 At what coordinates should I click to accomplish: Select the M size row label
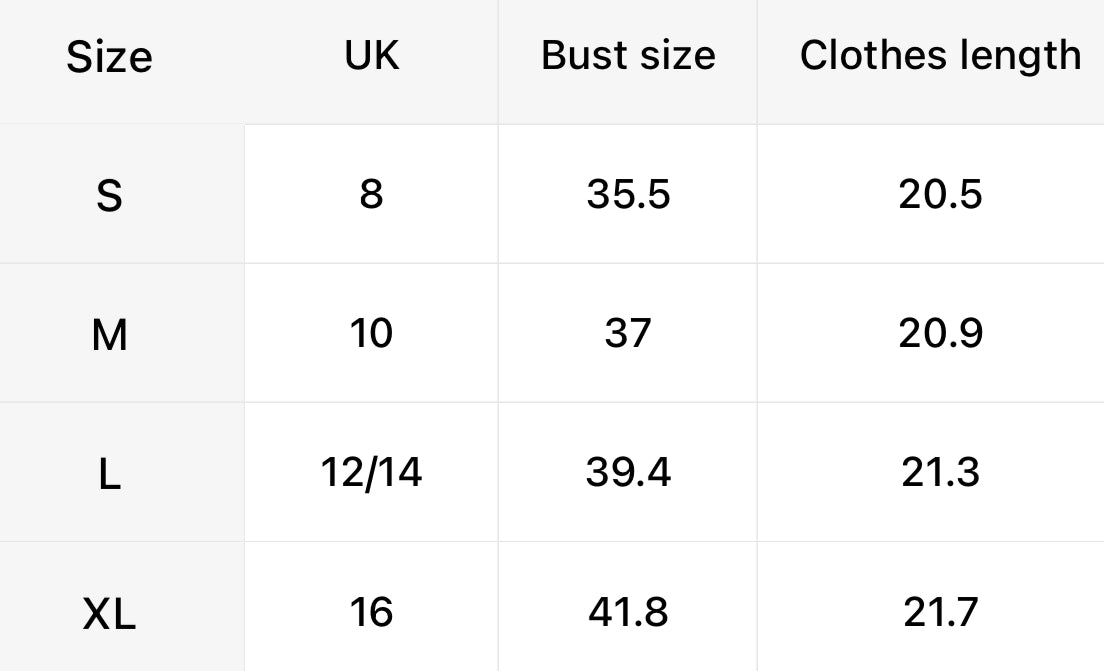(109, 334)
